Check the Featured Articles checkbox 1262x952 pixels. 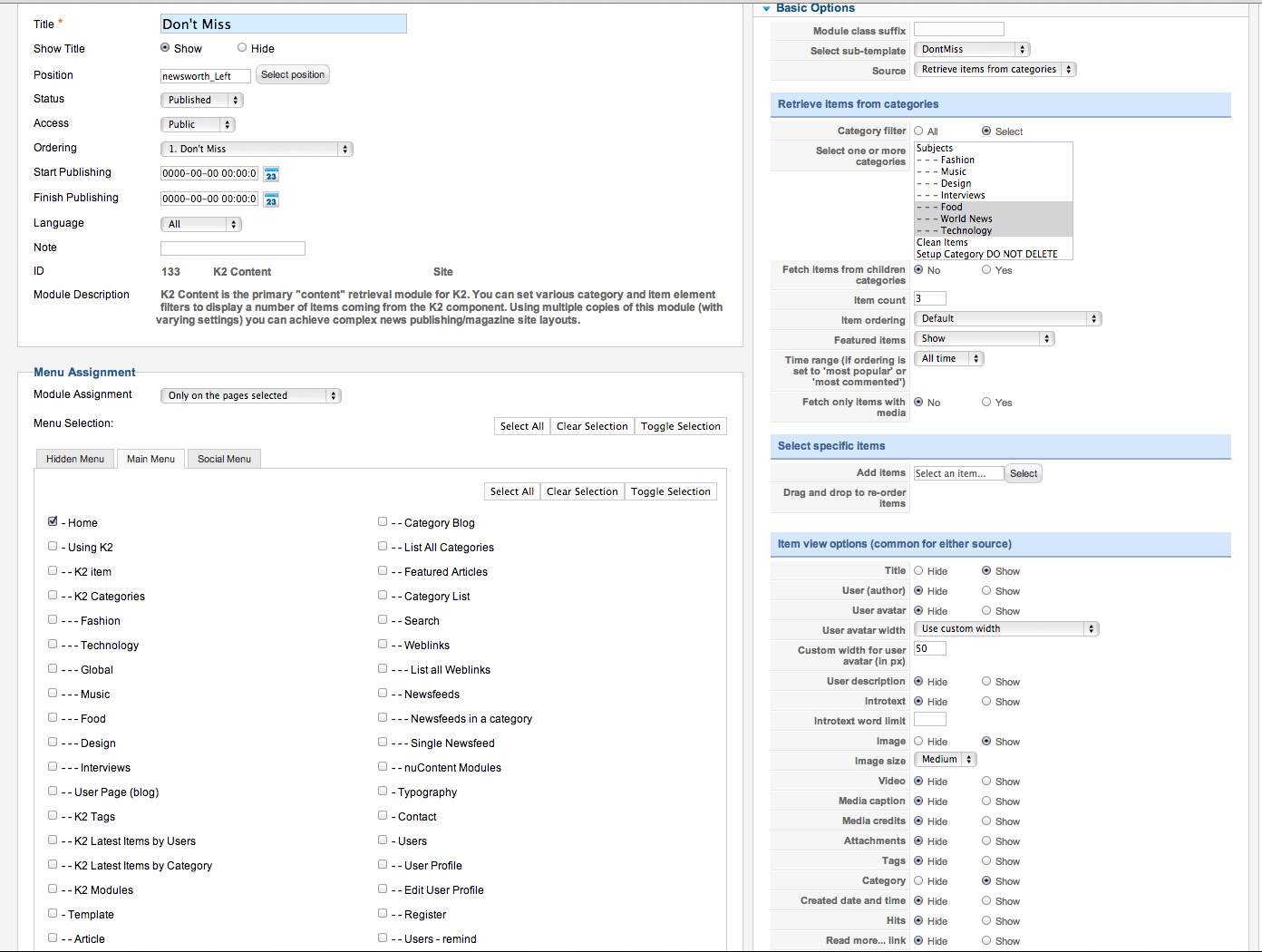coord(383,570)
